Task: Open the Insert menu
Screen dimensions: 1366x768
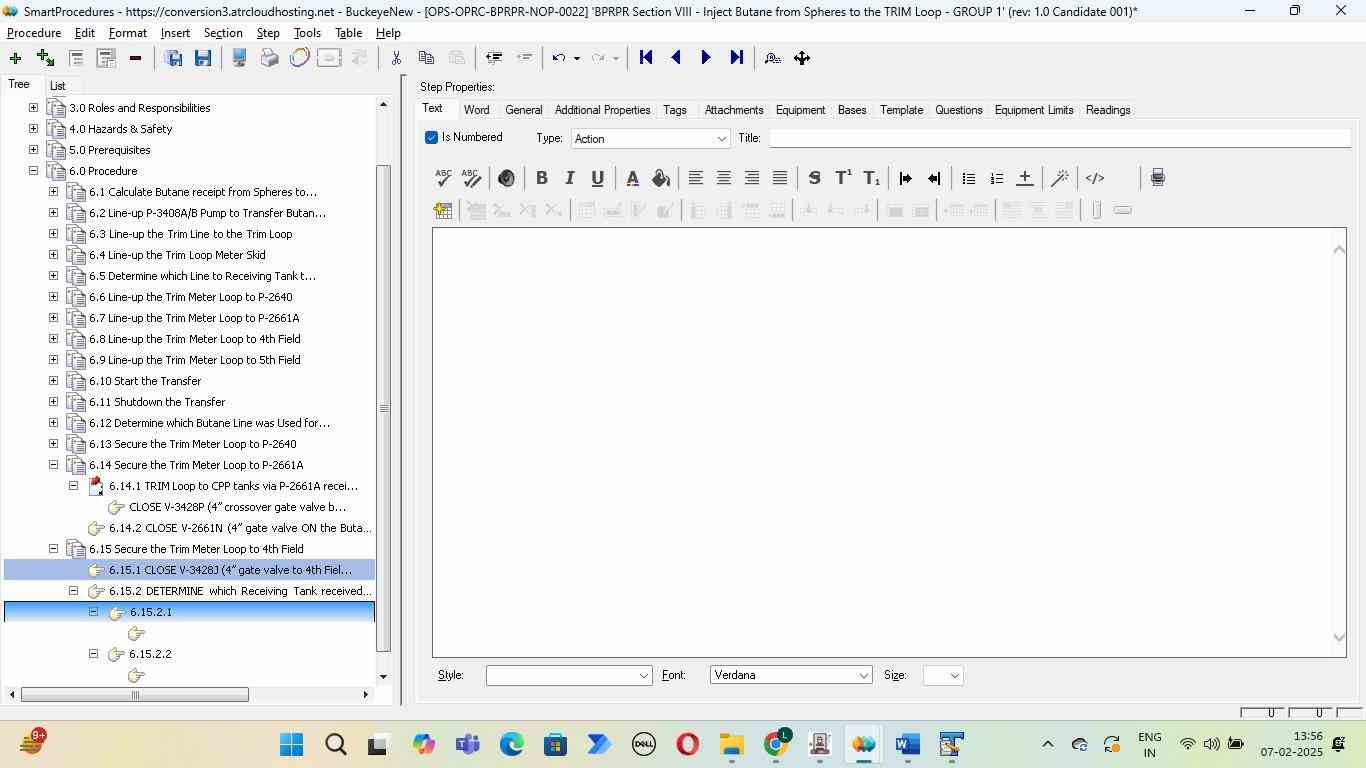Action: 175,33
